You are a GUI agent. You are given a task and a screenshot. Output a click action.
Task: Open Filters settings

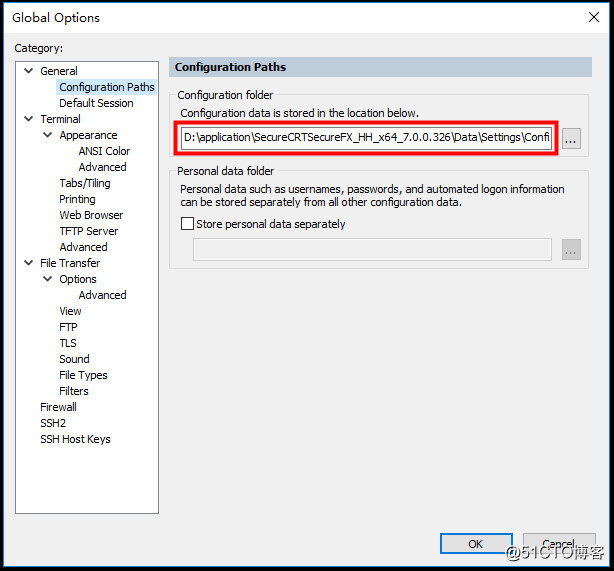(x=74, y=391)
